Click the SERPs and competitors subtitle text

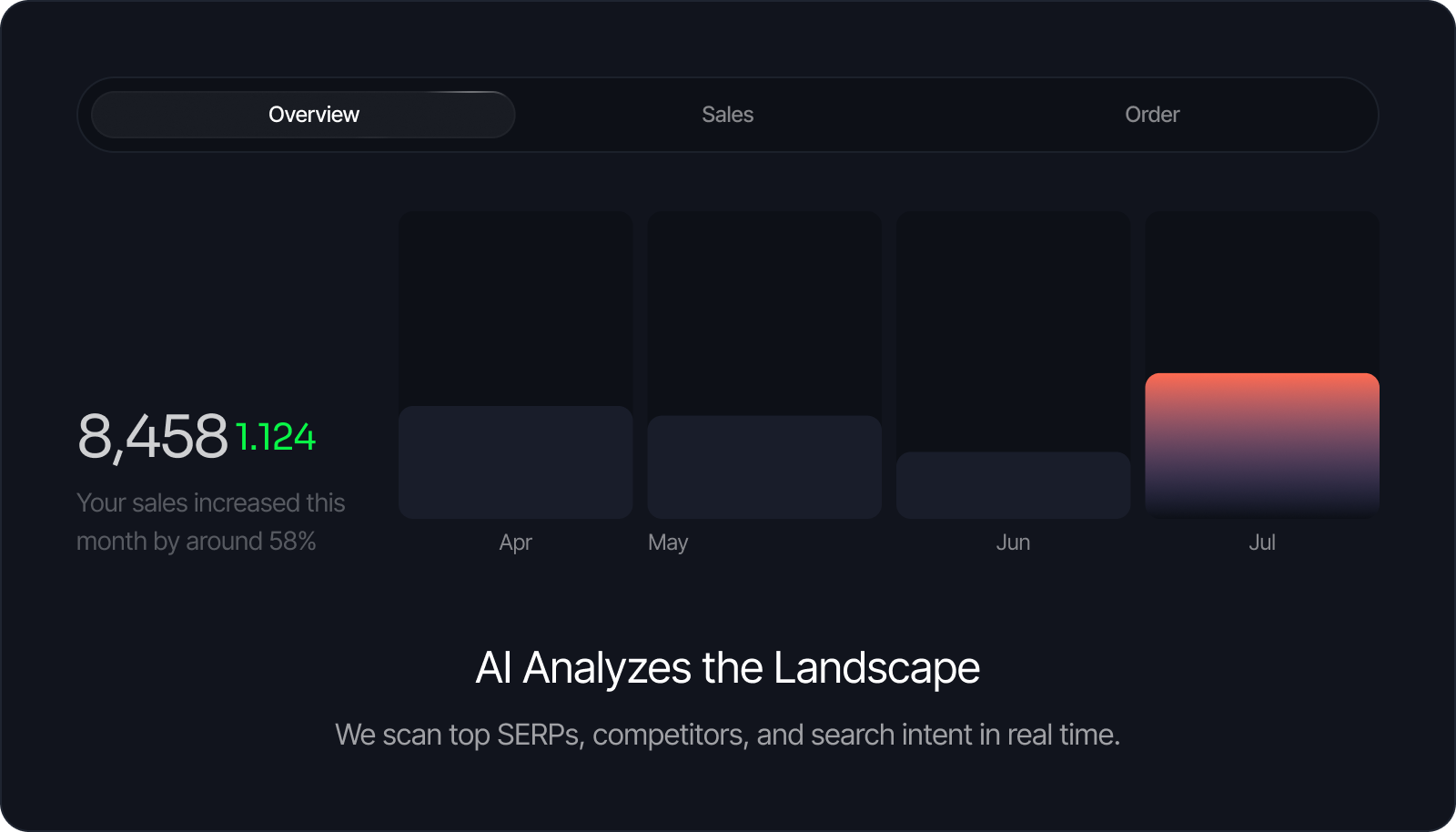tap(727, 735)
